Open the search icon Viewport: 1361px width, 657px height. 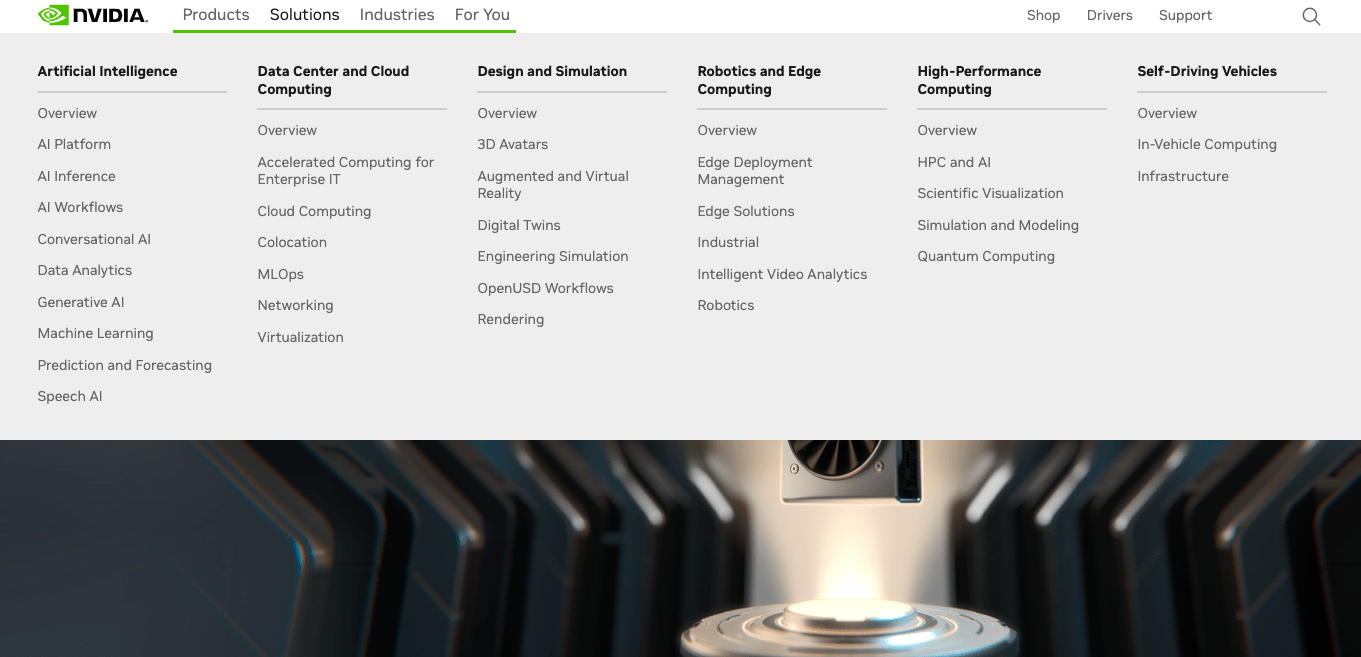point(1310,16)
